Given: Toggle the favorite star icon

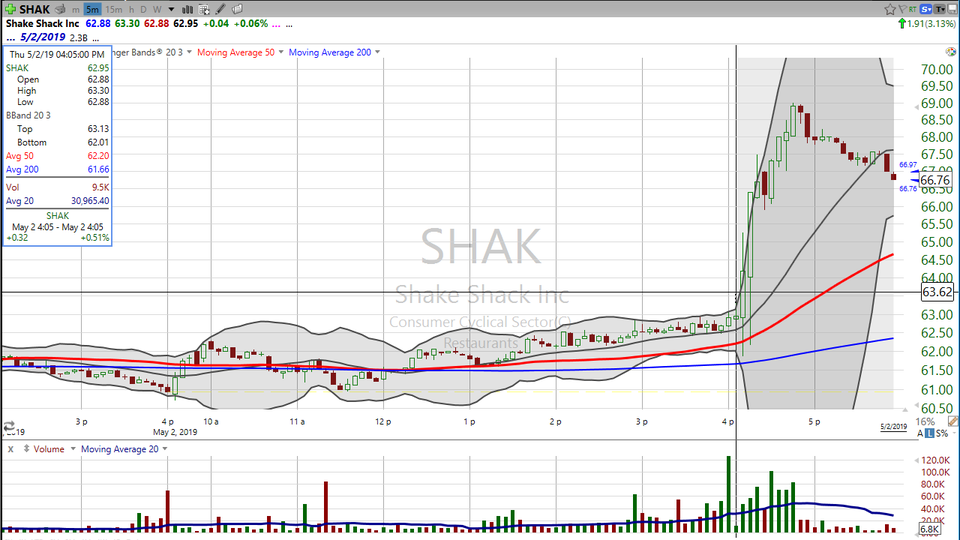Looking at the screenshot, I should click(x=890, y=9).
